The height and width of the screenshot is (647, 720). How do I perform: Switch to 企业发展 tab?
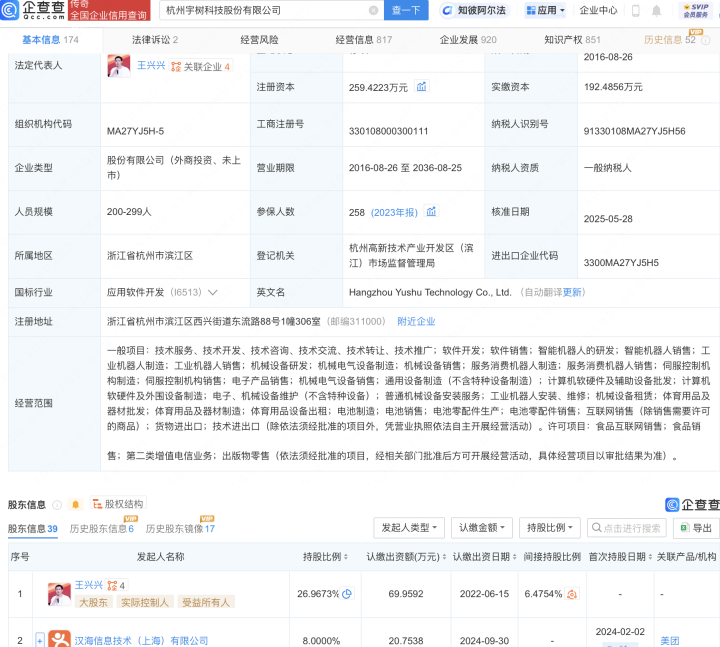[x=468, y=39]
